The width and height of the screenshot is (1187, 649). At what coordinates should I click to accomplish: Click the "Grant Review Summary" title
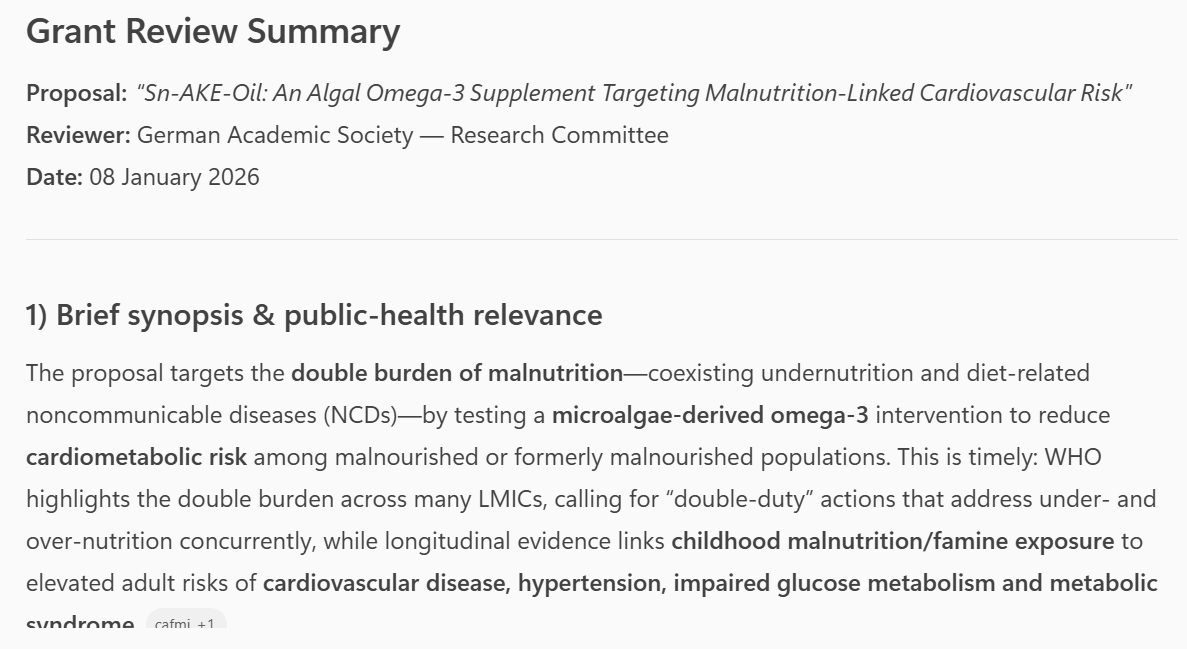(x=212, y=32)
